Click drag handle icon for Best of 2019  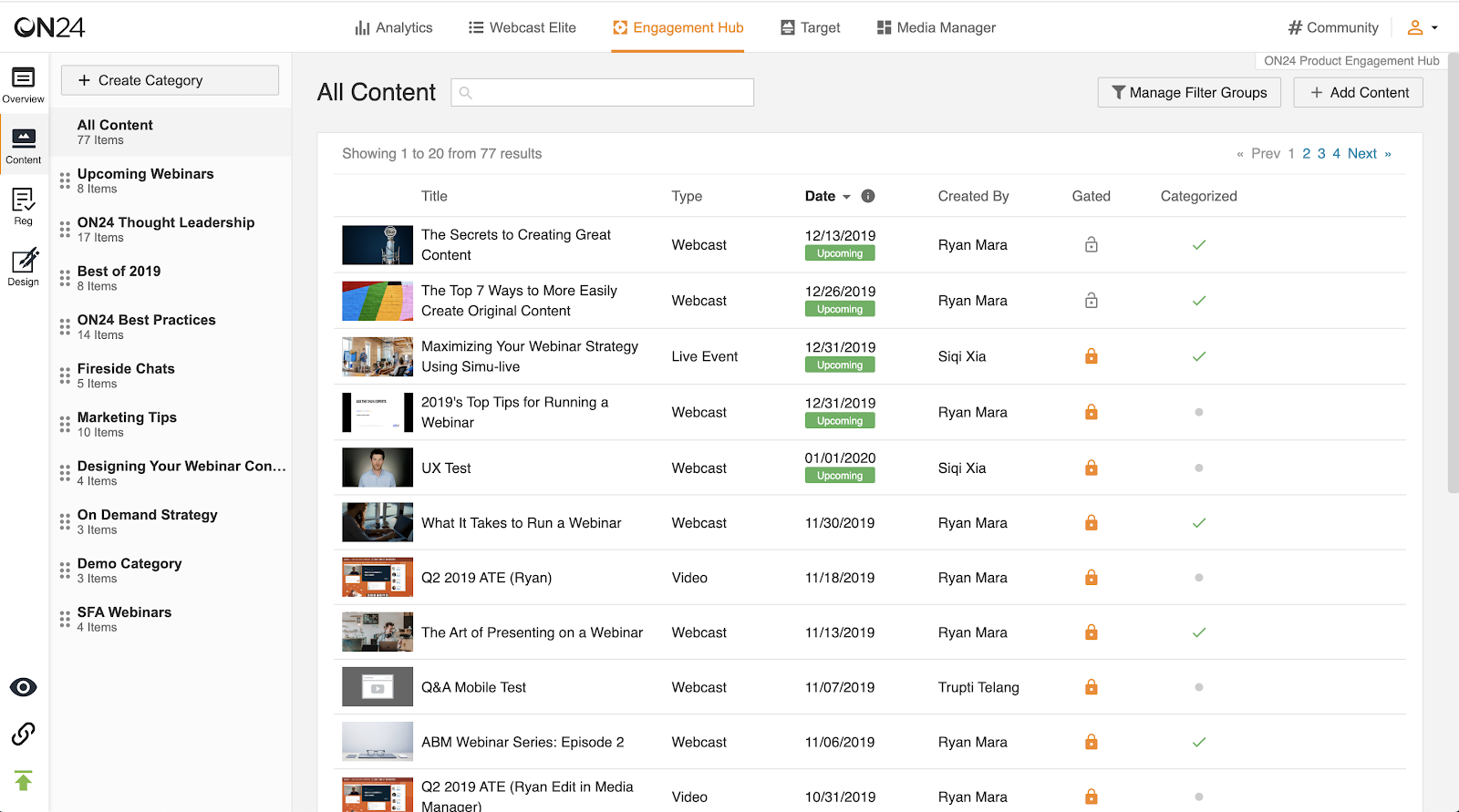click(65, 278)
